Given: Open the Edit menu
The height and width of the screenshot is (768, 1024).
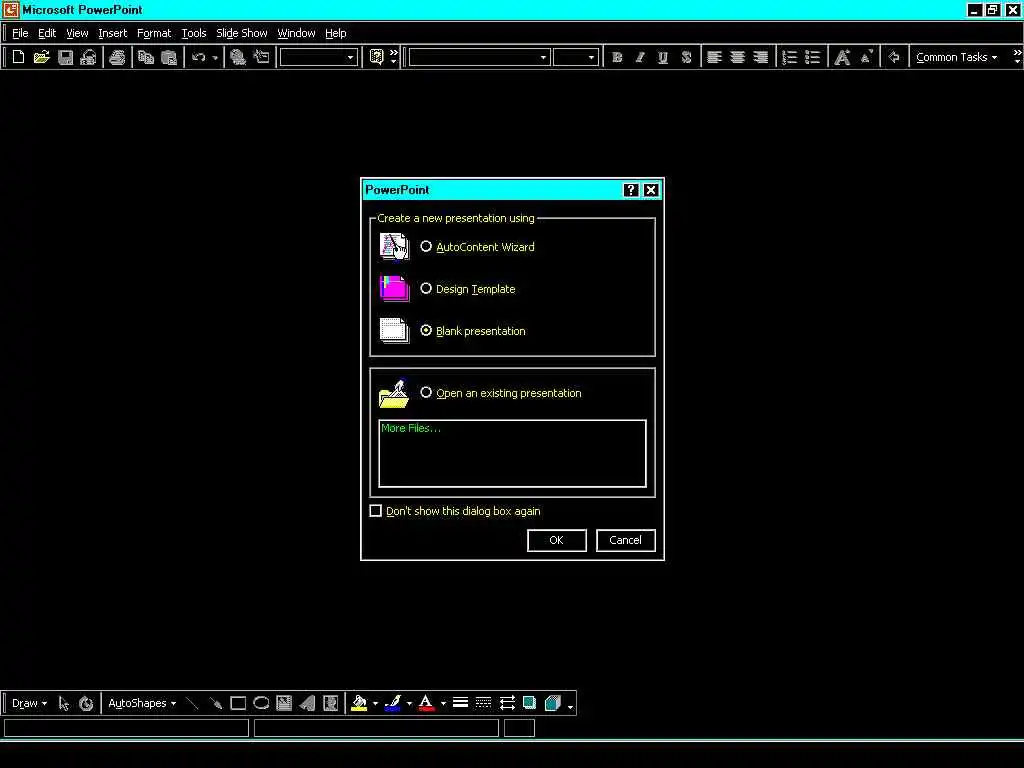Looking at the screenshot, I should tap(47, 33).
